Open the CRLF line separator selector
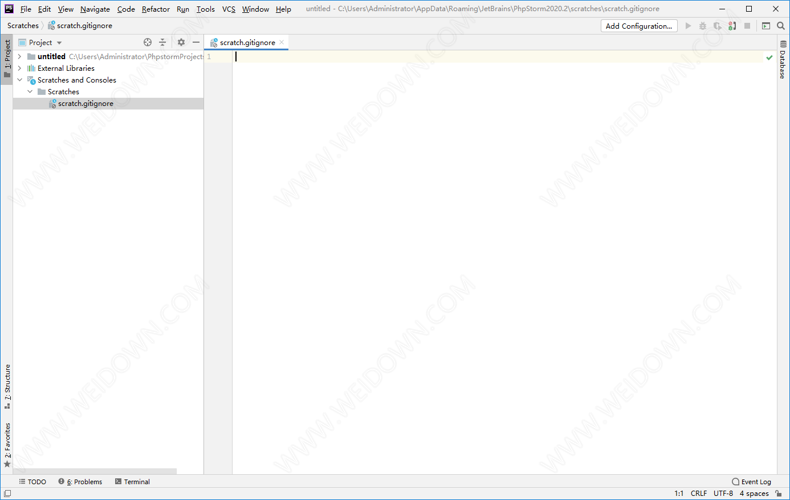The image size is (790, 500). pos(698,493)
